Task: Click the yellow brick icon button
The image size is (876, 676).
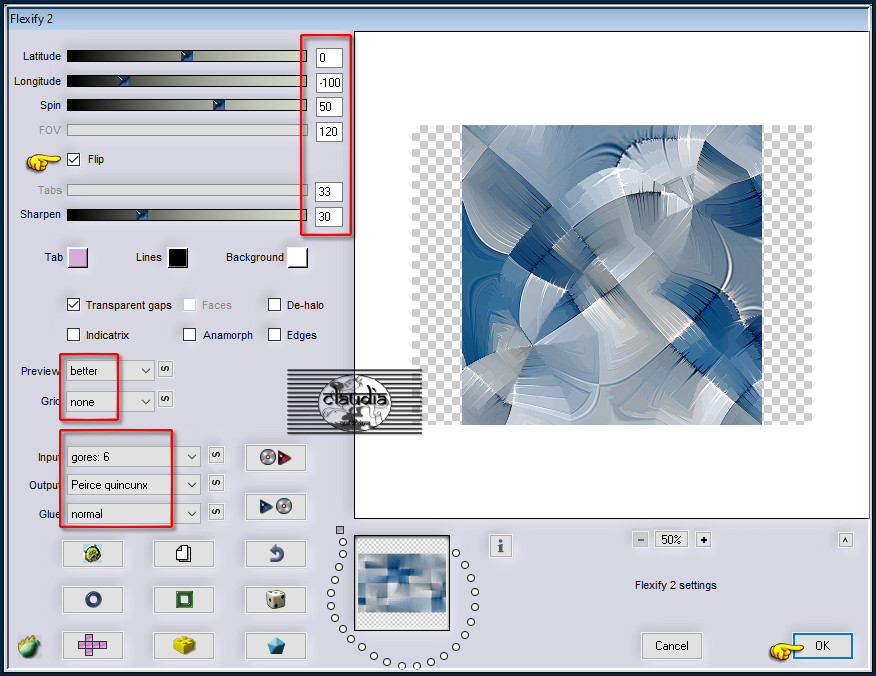Action: [x=184, y=645]
